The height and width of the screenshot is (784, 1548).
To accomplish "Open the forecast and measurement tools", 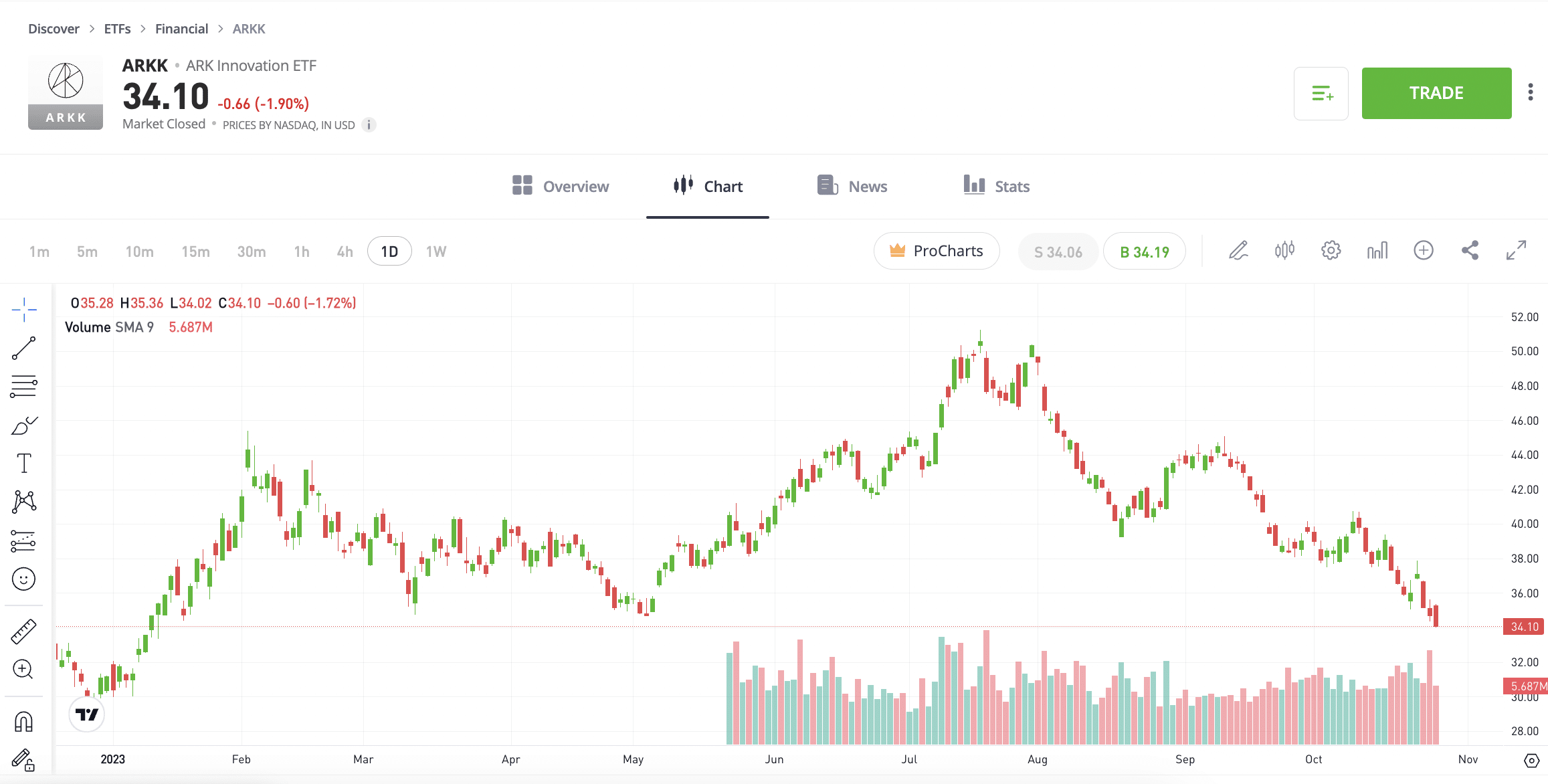I will click(24, 541).
